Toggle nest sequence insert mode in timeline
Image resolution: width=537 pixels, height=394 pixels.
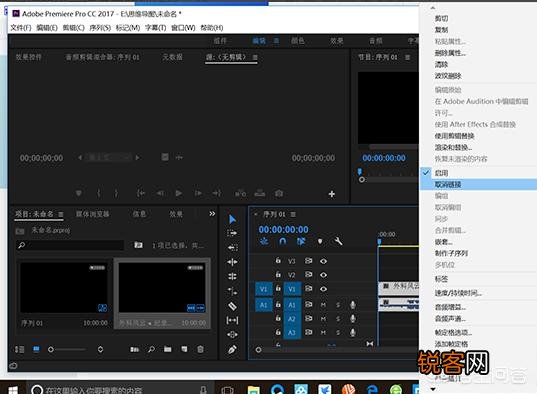click(x=264, y=242)
